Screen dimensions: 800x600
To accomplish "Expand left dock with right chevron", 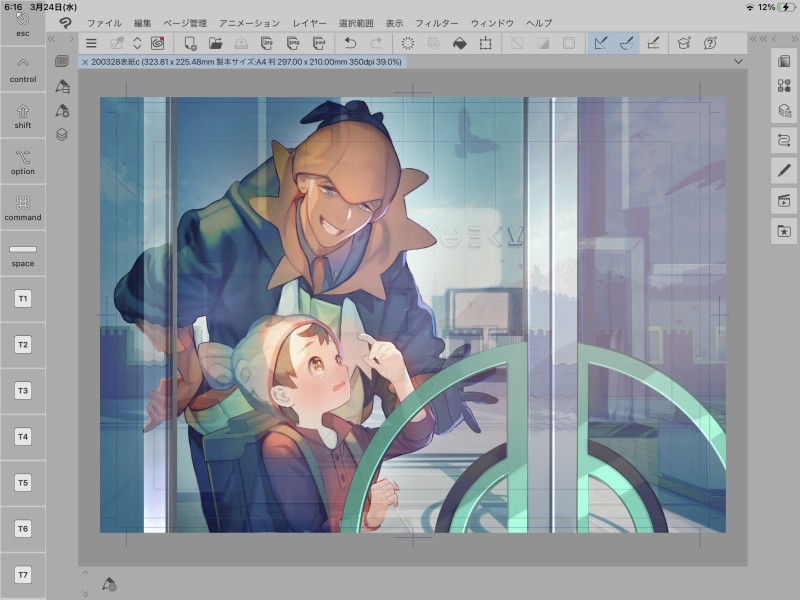I will [72, 39].
